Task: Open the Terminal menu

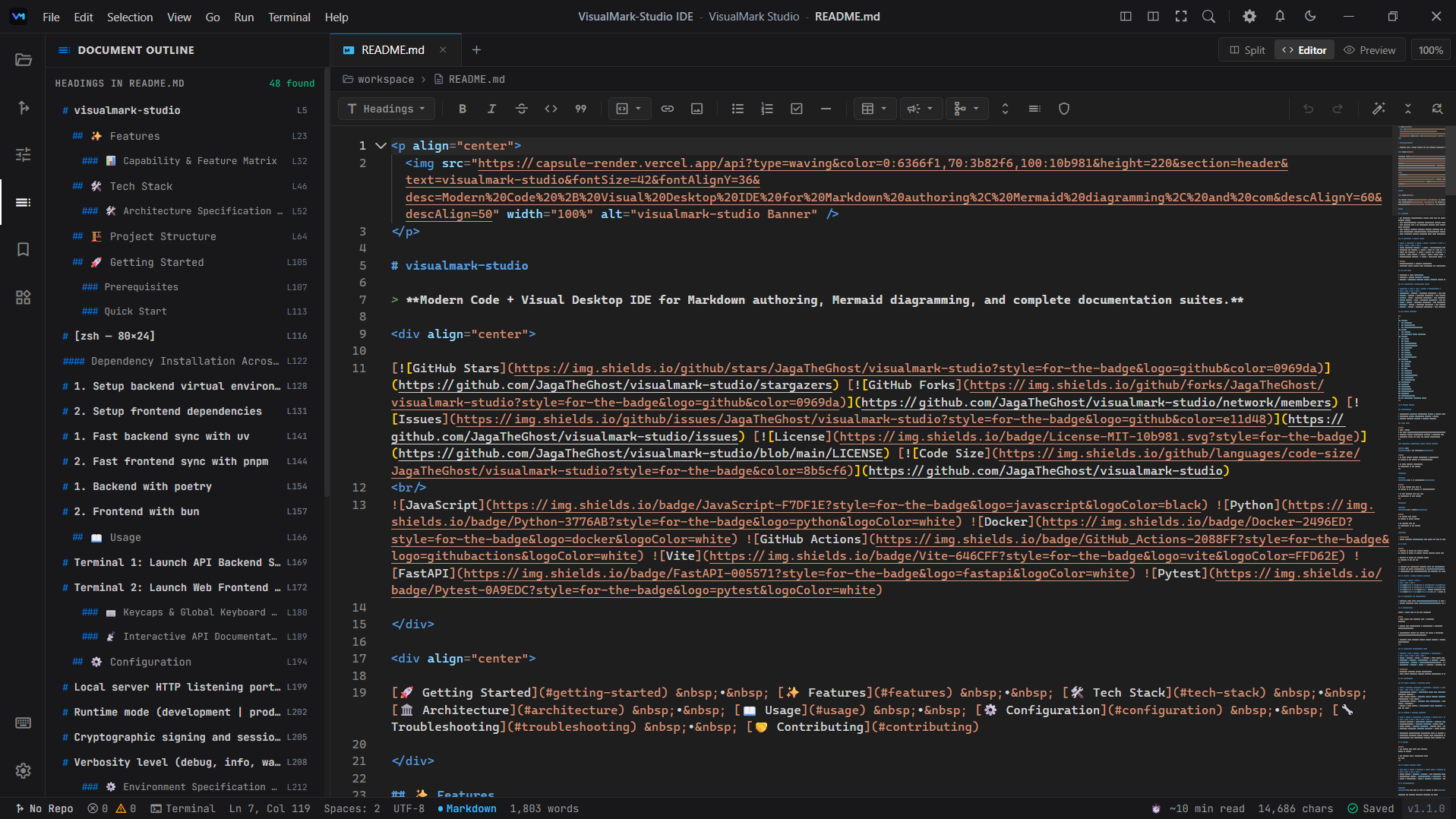Action: (x=289, y=17)
